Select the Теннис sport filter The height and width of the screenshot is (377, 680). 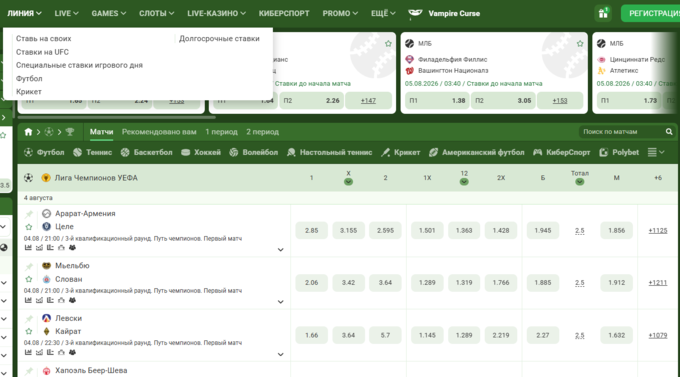click(x=93, y=152)
